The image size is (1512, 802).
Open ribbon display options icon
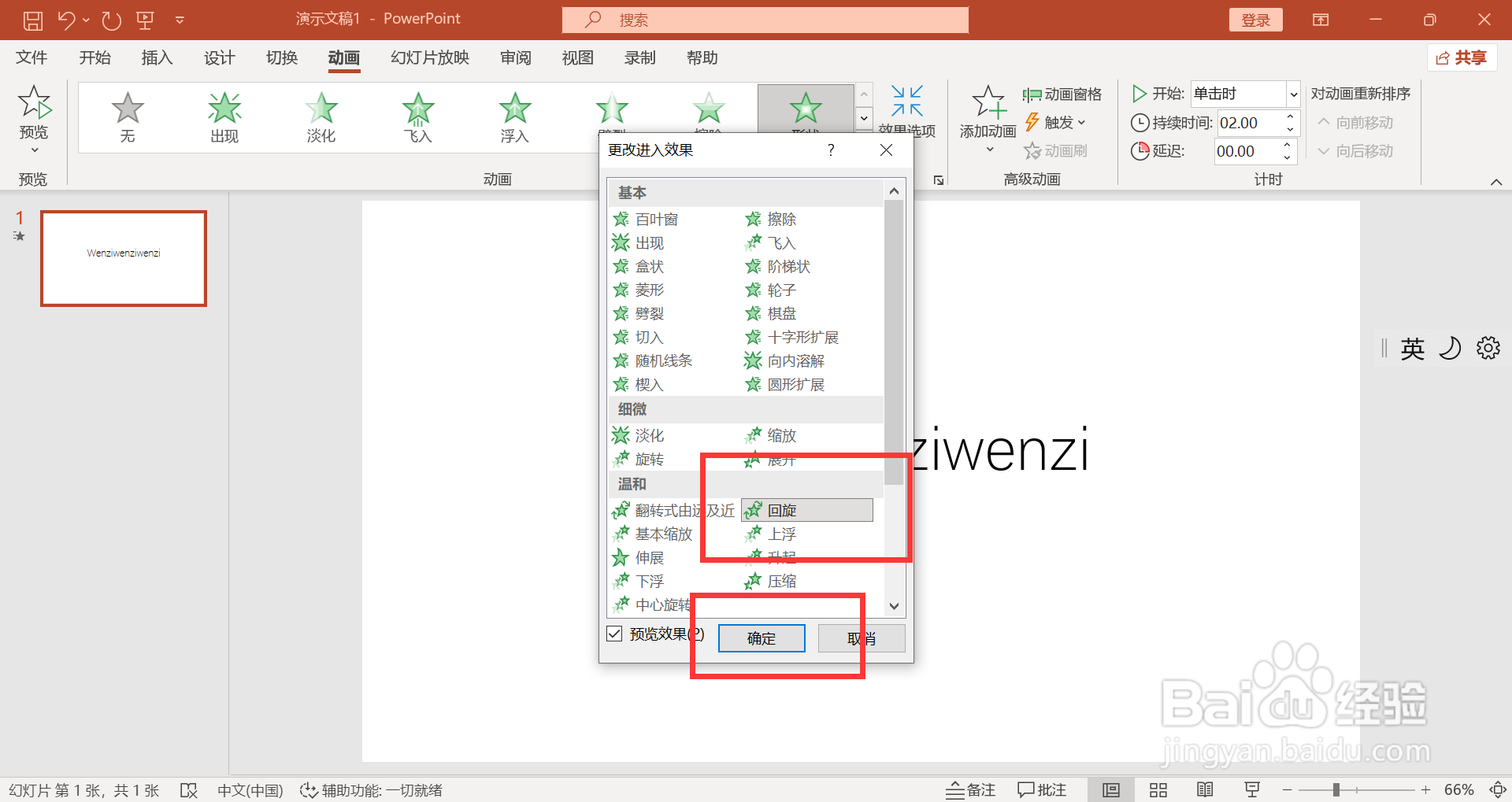point(1321,20)
